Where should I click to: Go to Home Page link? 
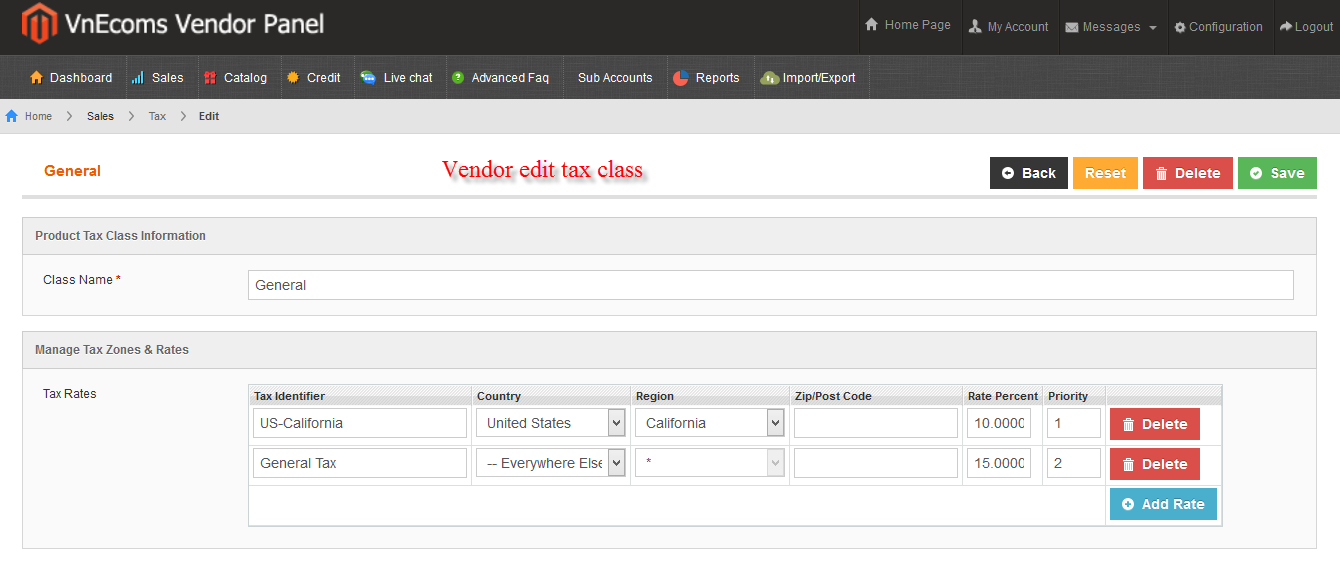coord(907,24)
